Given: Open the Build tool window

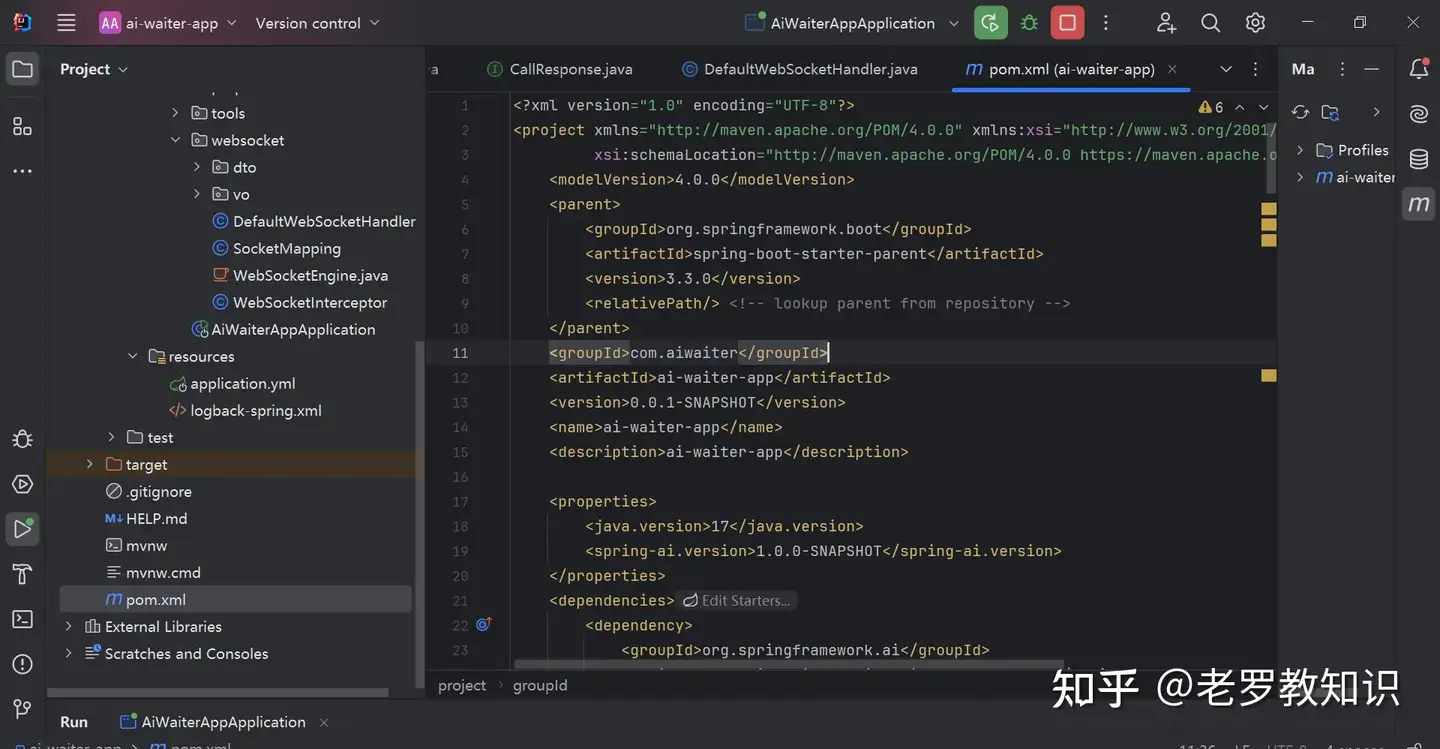Looking at the screenshot, I should tap(22, 574).
